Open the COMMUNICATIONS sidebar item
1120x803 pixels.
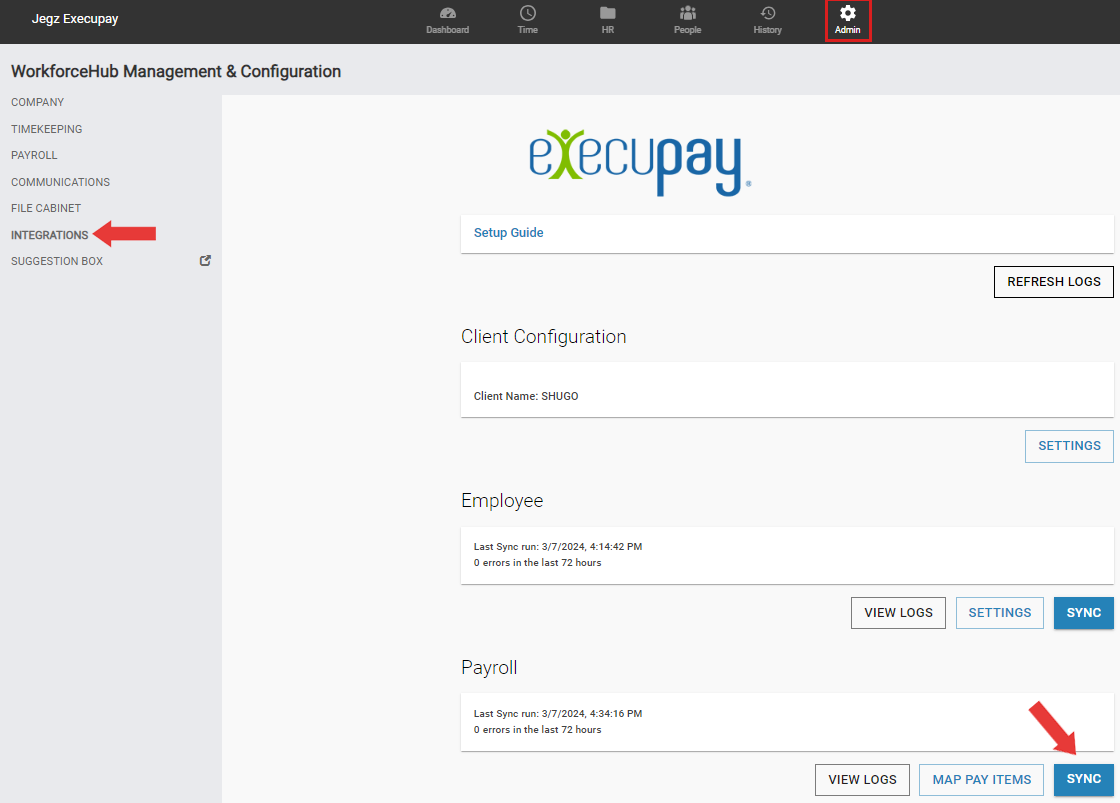60,181
